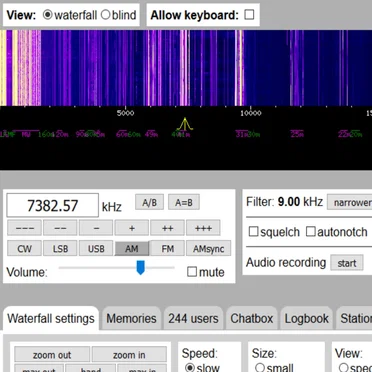Tune down a small step with single minus button
The width and height of the screenshot is (372, 372).
coord(96,228)
